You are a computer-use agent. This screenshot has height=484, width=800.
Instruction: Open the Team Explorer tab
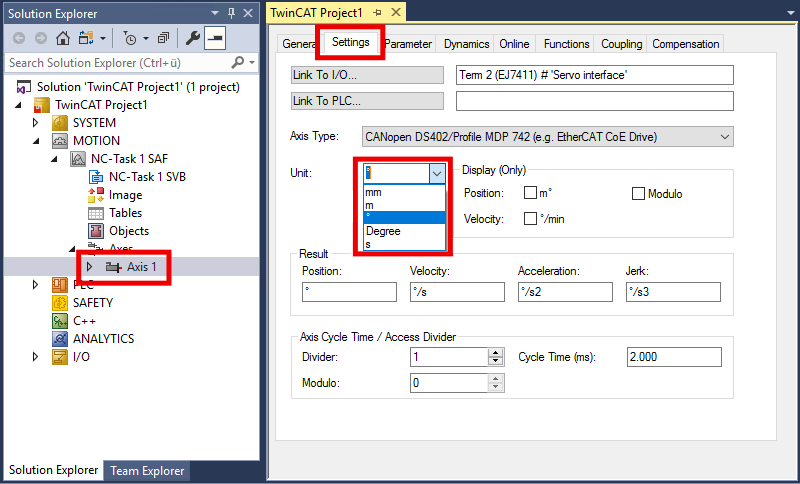pyautogui.click(x=147, y=471)
